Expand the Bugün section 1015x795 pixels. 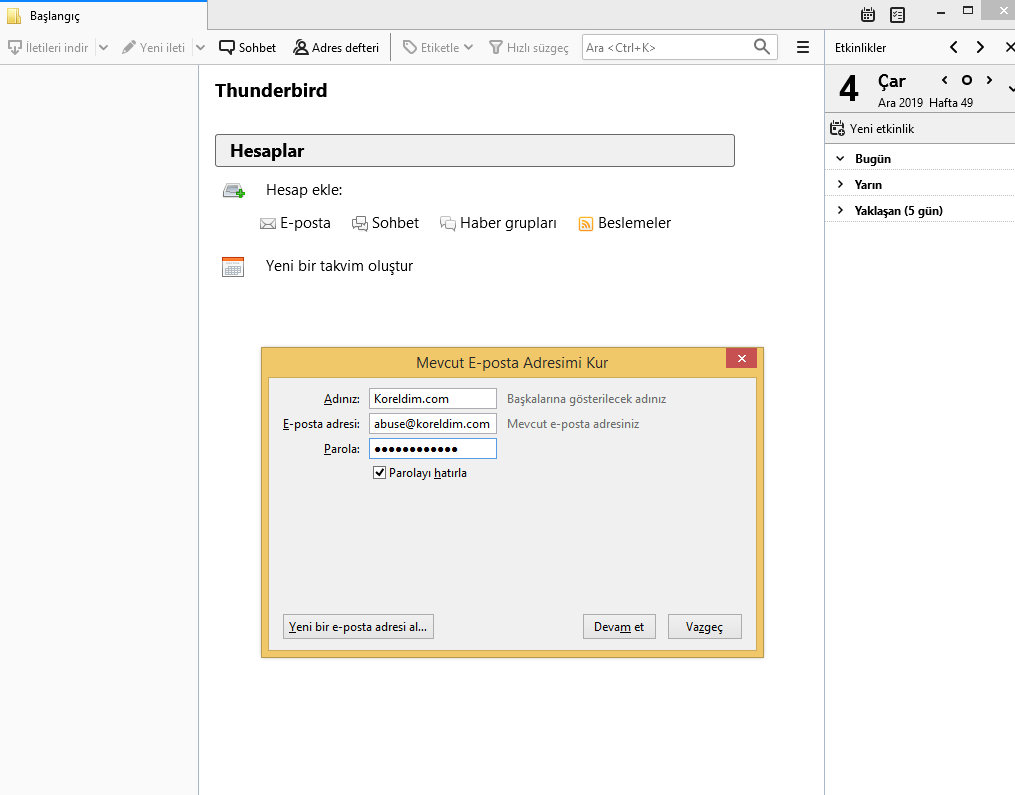840,158
